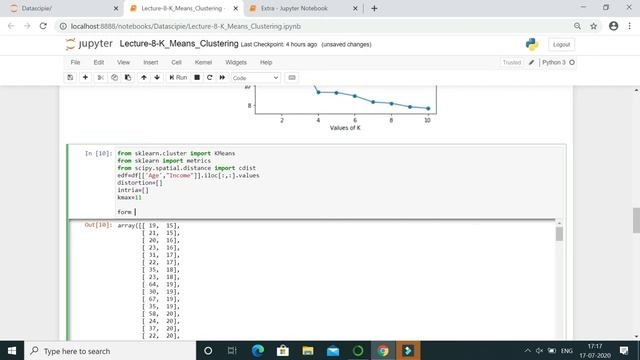
Task: Go forward in browser history
Action: [x=27, y=26]
